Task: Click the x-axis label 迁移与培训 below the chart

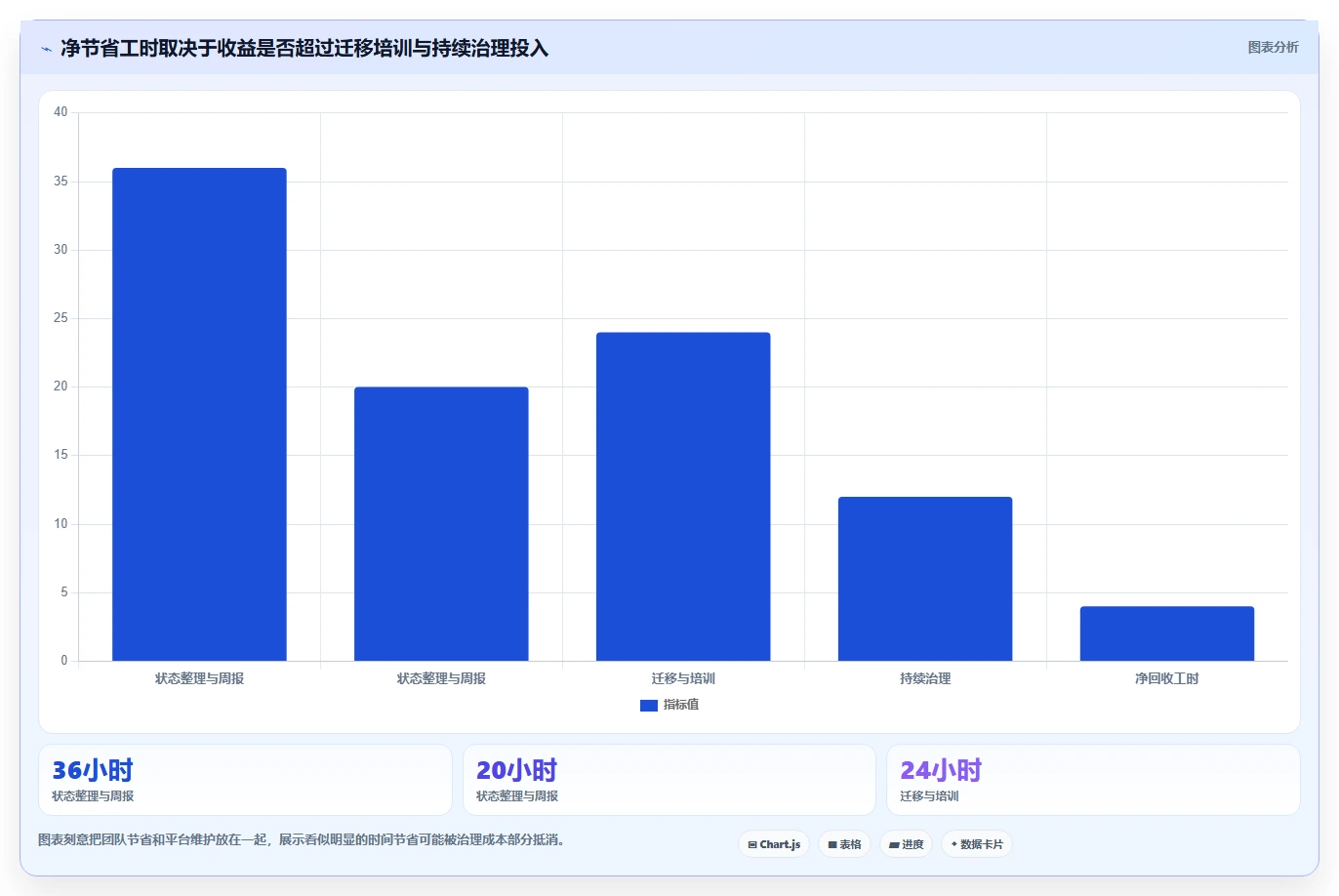Action: click(683, 678)
